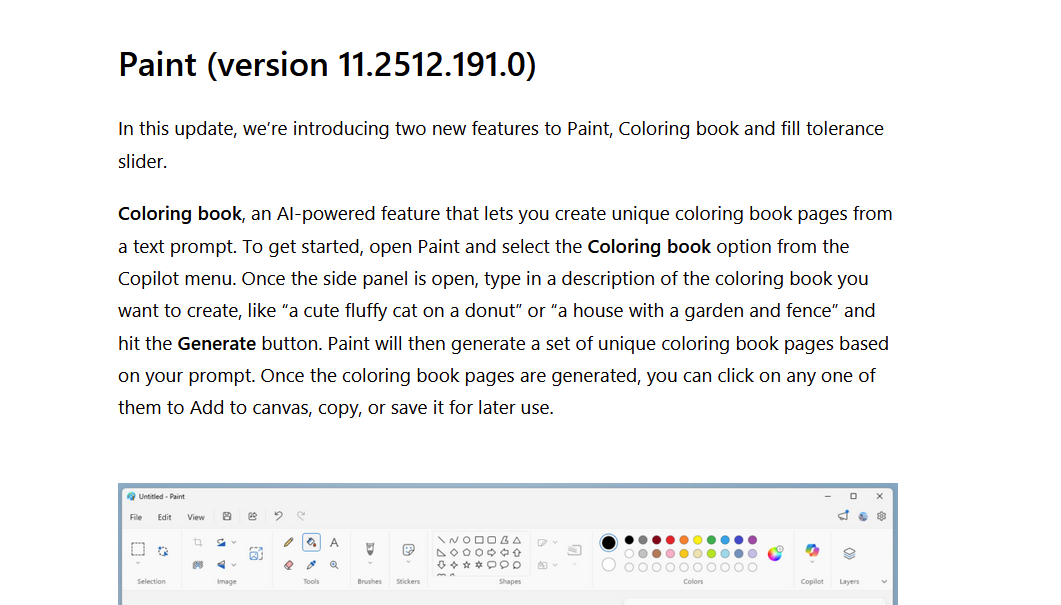Open the Edit menu

(164, 517)
